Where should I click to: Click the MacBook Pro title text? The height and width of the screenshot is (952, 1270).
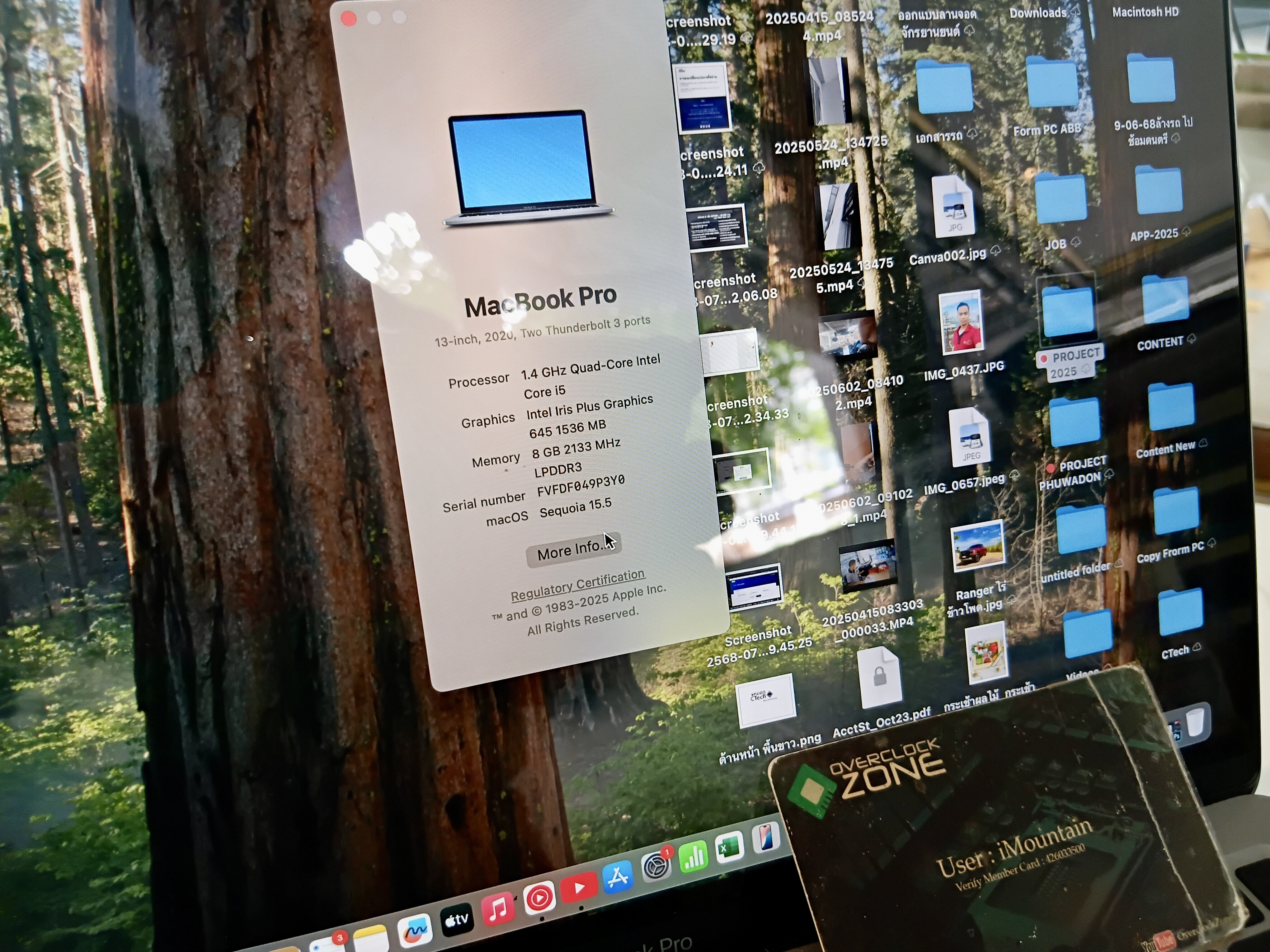(540, 301)
